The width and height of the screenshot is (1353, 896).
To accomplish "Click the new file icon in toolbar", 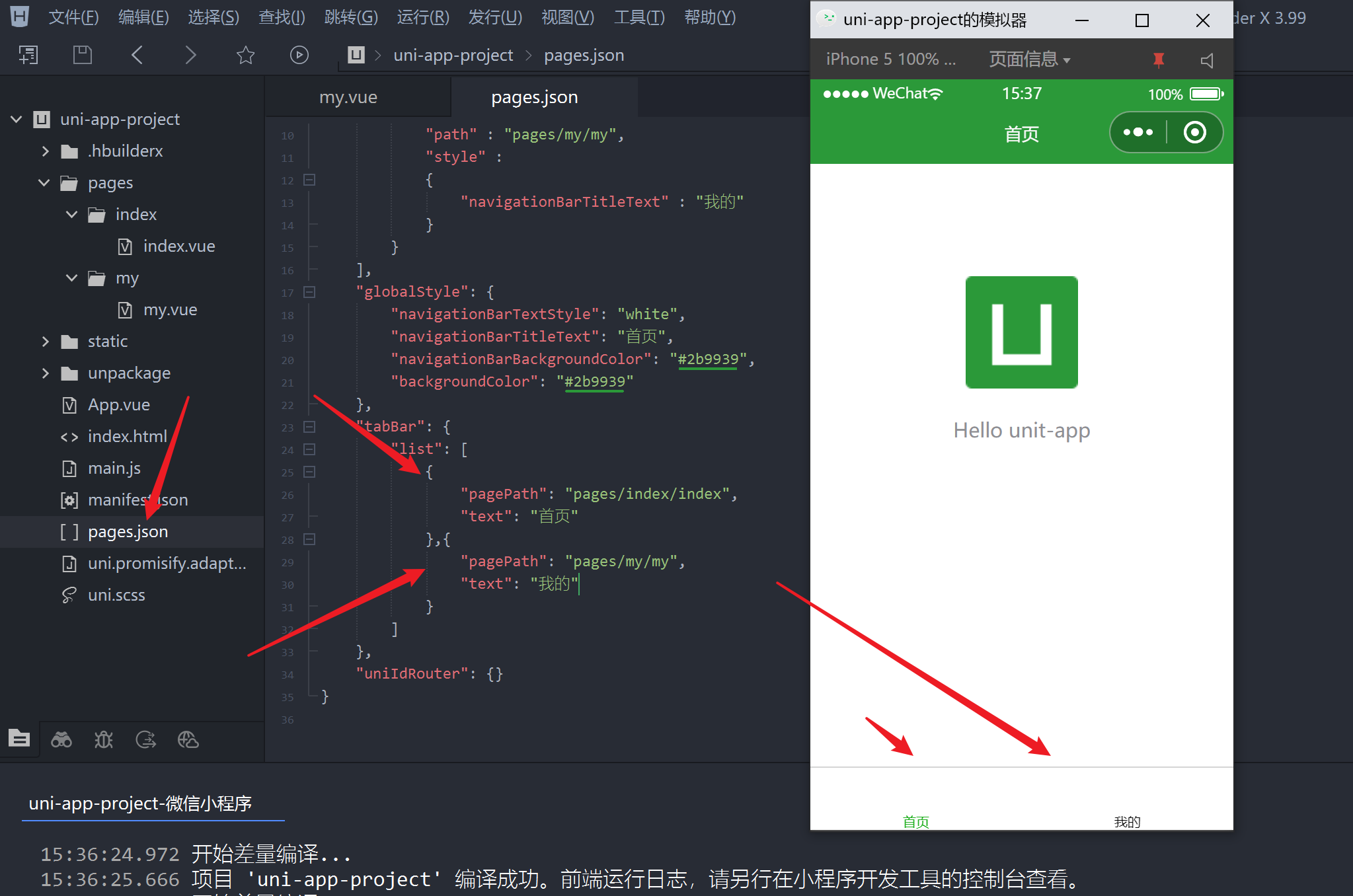I will pos(28,55).
